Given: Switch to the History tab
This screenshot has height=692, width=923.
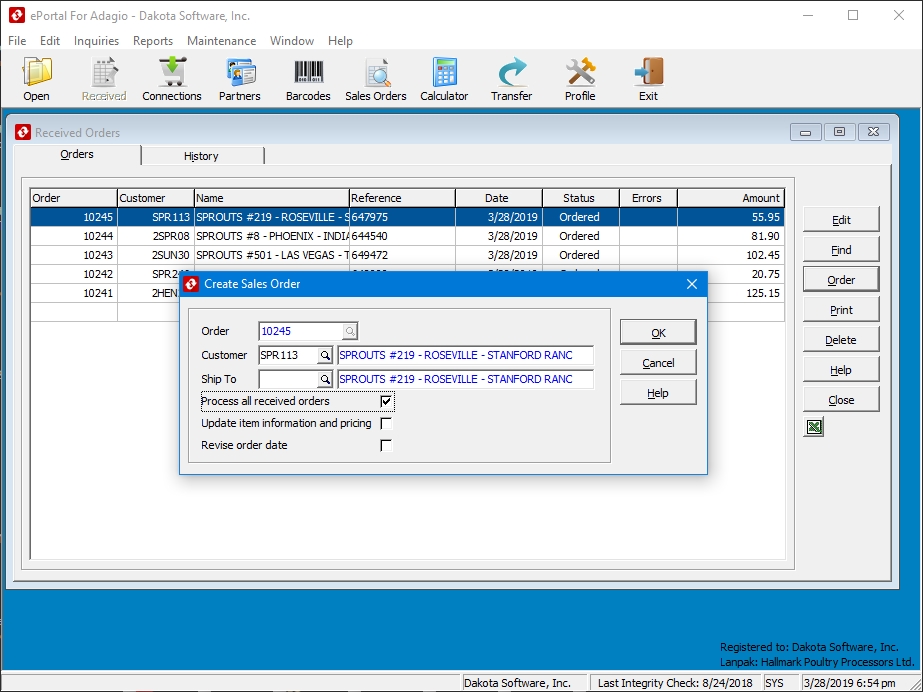Looking at the screenshot, I should [x=201, y=156].
